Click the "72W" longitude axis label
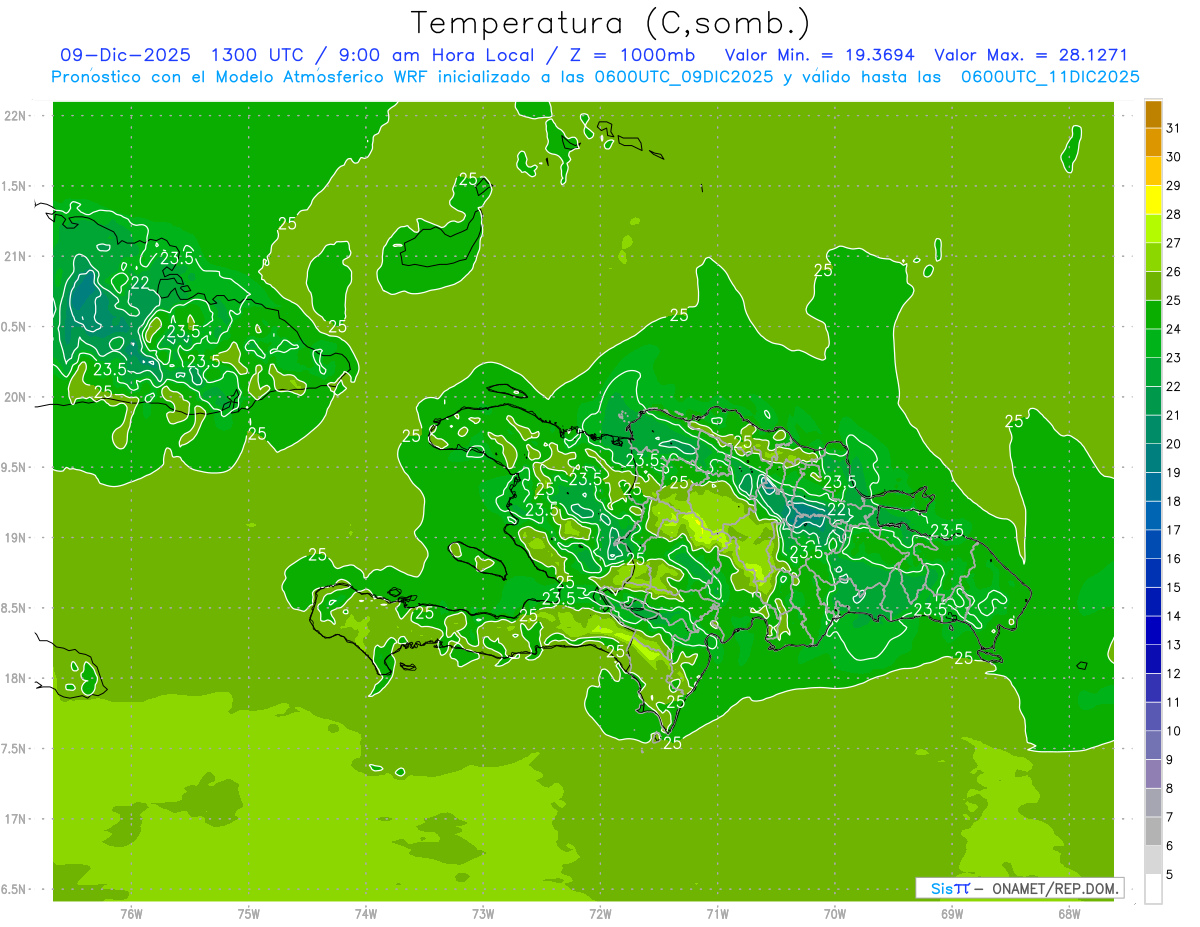Viewport: 1200px width, 927px height. point(600,913)
